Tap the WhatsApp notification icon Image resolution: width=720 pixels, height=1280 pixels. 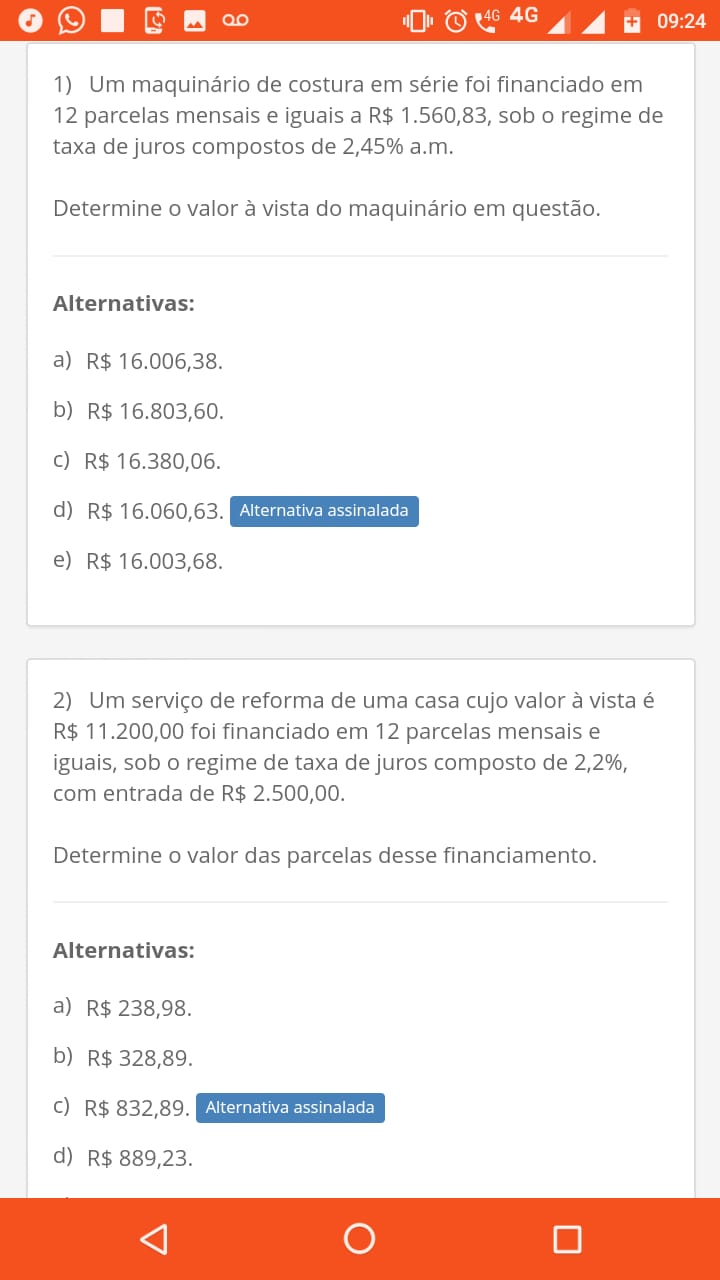pos(71,20)
